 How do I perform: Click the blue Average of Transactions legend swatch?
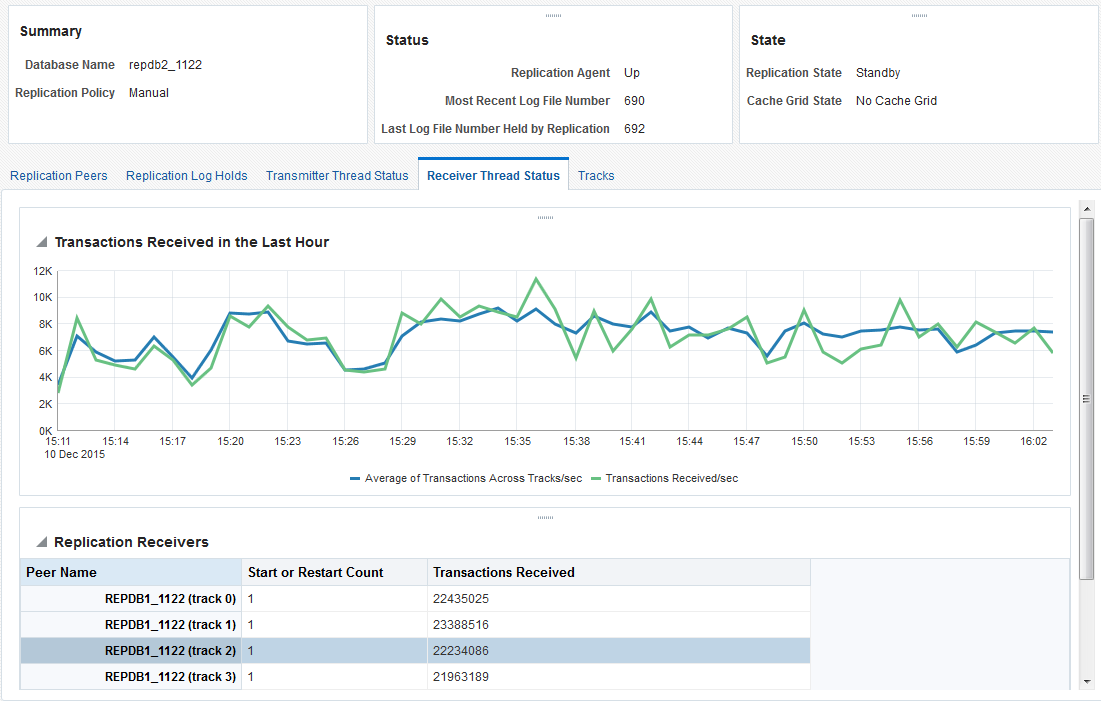coord(354,479)
